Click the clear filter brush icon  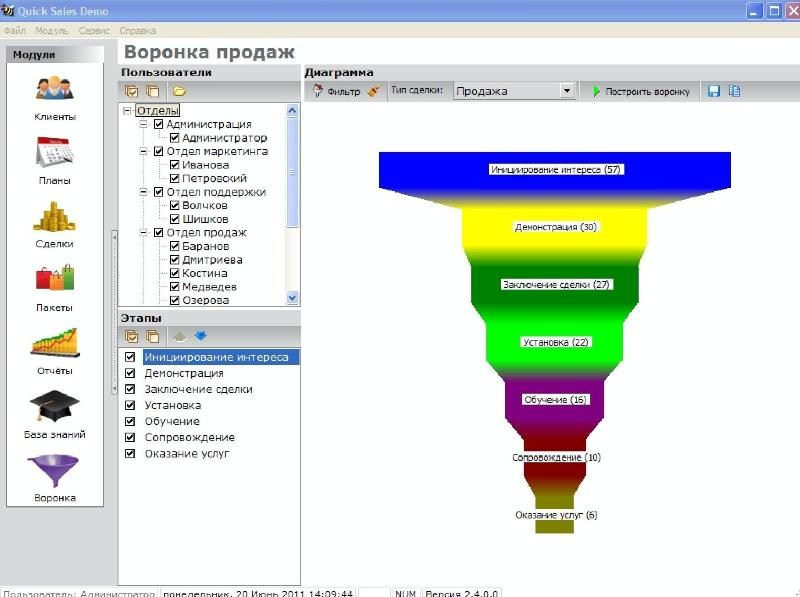(374, 90)
